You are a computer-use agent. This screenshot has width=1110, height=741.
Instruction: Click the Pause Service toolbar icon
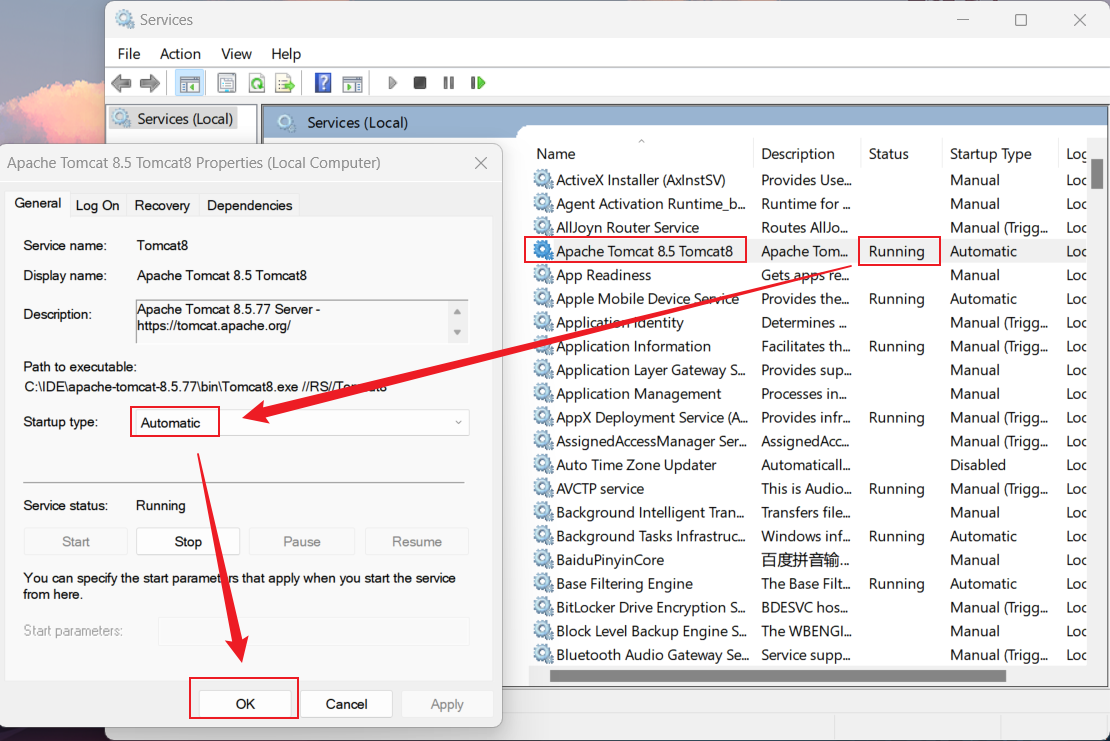click(x=448, y=83)
